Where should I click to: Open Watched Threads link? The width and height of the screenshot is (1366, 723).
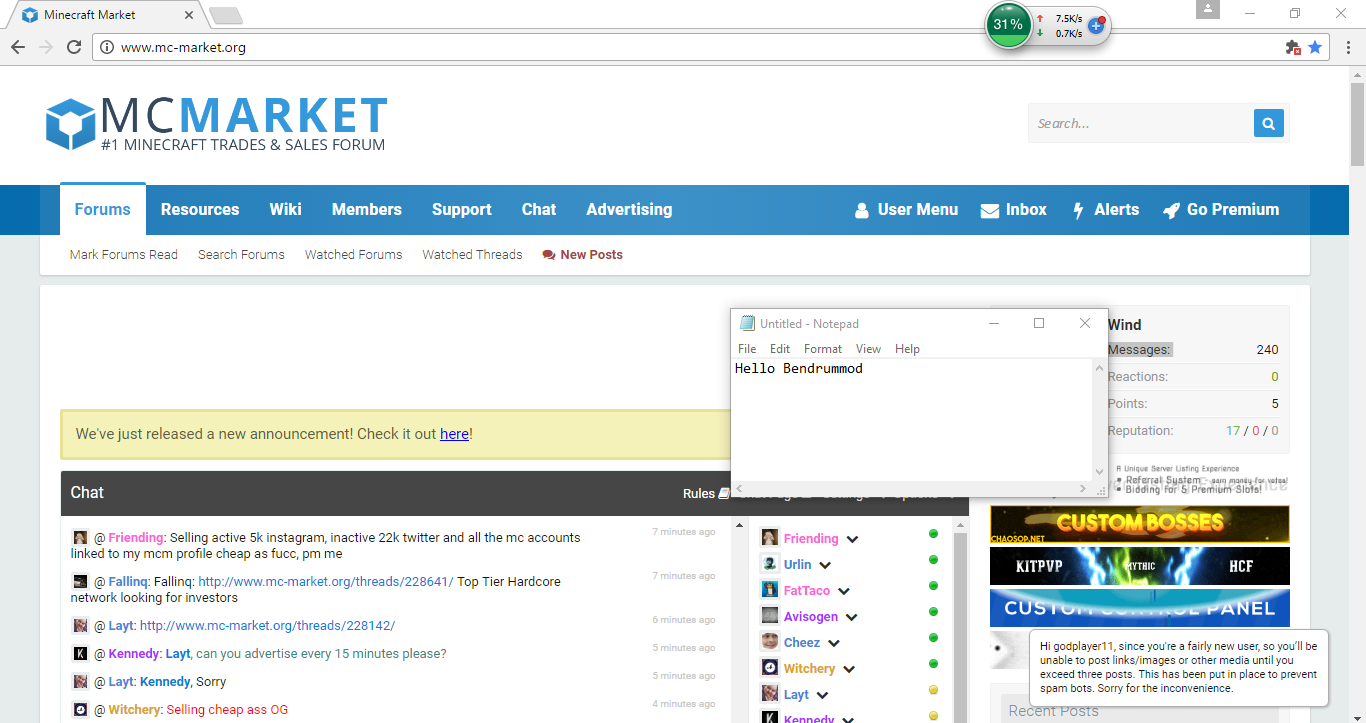pos(472,255)
